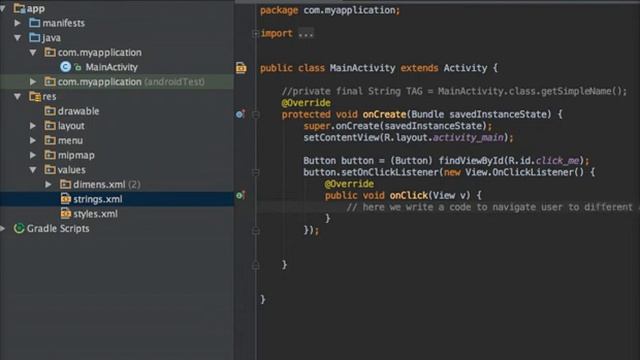Select the mipmap folder label
640x360 pixels.
tap(76, 155)
